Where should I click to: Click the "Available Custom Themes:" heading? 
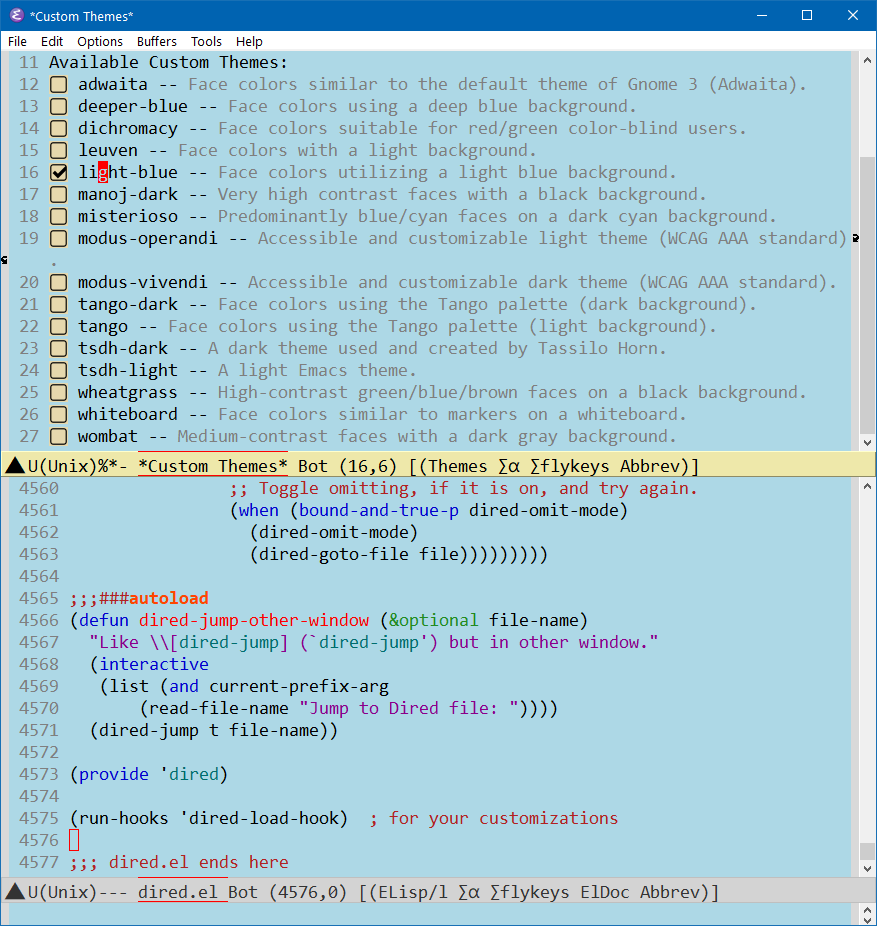point(168,63)
